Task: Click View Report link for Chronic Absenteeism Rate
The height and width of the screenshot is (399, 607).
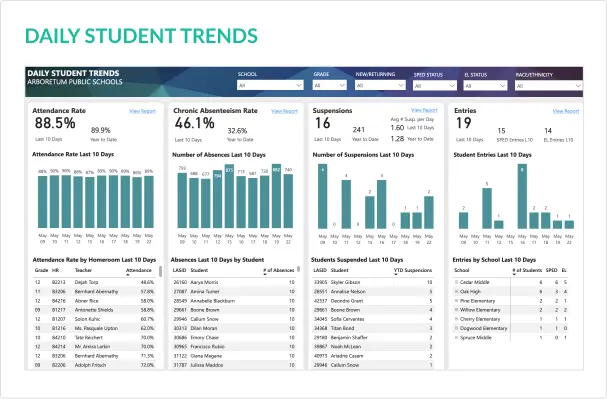Action: click(x=285, y=111)
